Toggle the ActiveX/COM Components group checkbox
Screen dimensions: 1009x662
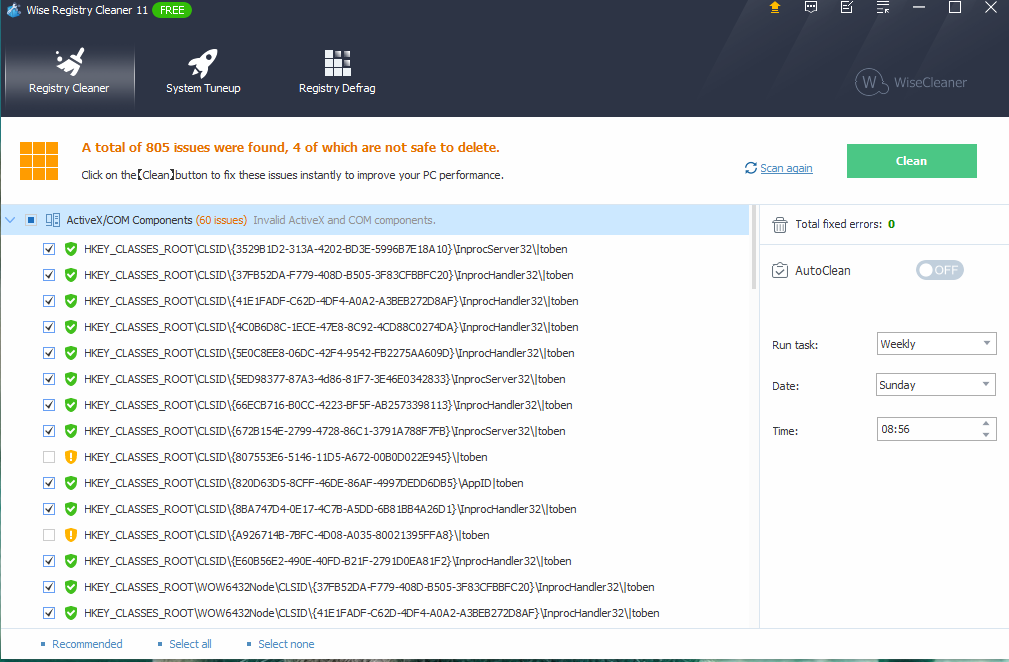click(x=31, y=220)
